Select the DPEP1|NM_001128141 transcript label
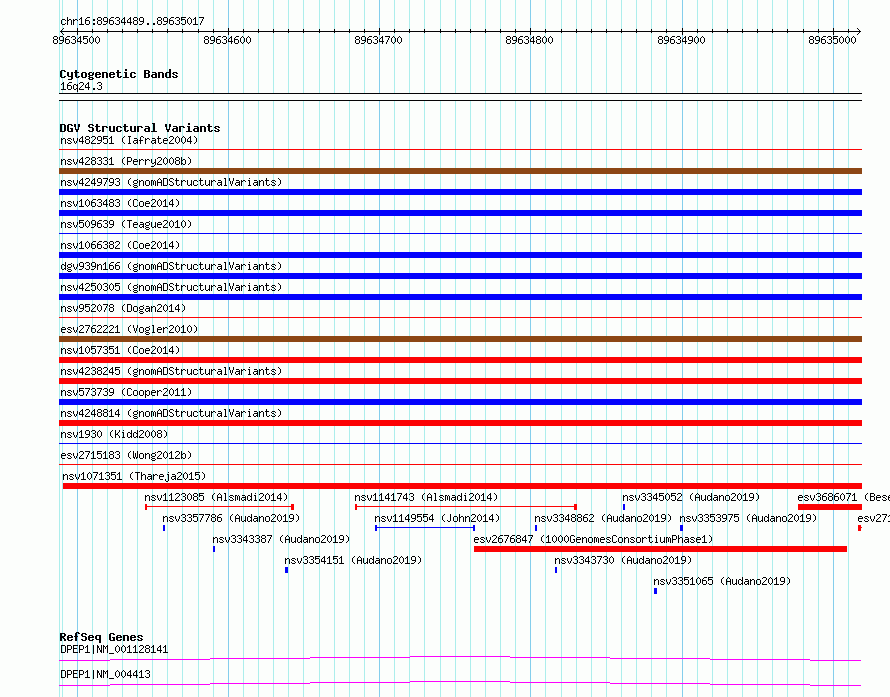 (x=114, y=649)
